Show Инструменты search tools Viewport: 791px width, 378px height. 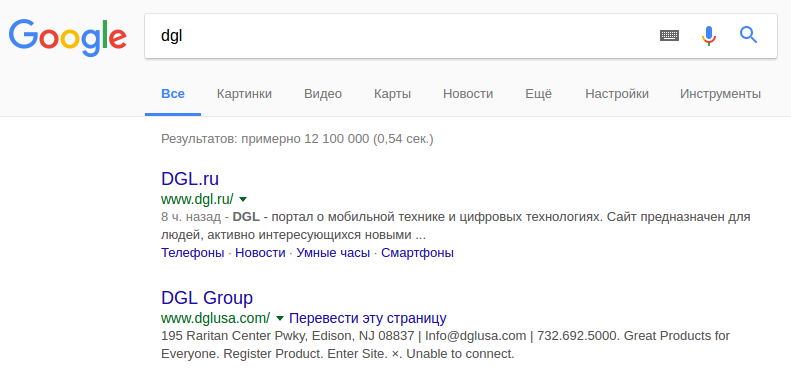(x=720, y=94)
